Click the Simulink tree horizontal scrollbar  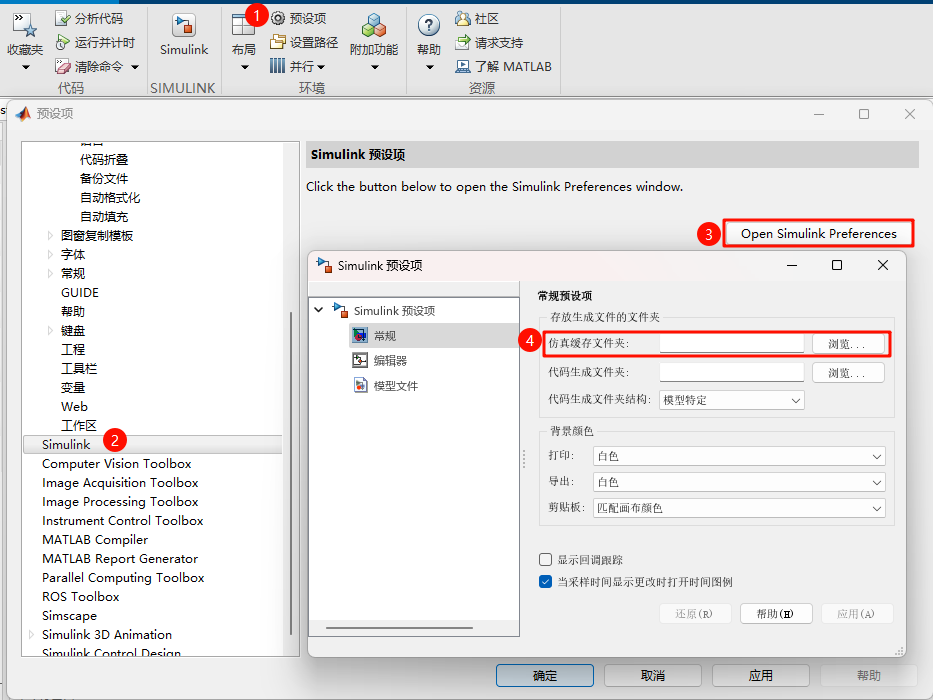point(399,627)
